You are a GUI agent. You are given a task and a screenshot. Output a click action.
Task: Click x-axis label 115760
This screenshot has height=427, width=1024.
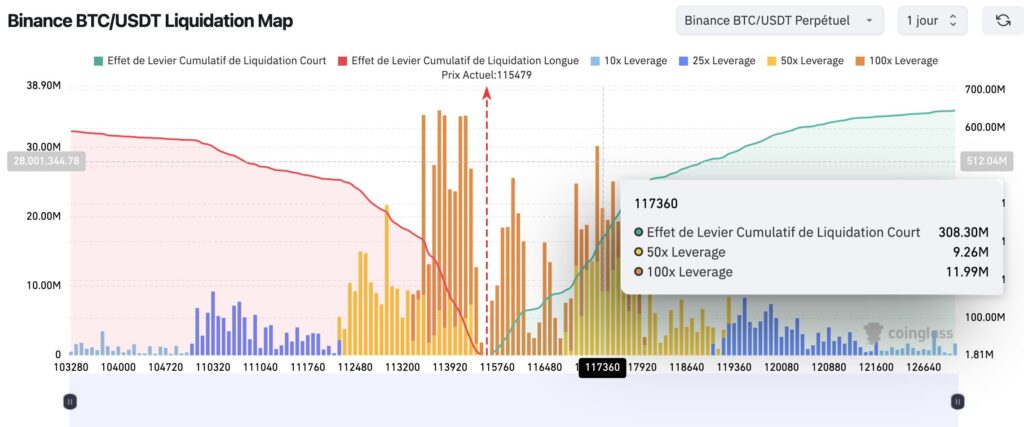tap(497, 368)
